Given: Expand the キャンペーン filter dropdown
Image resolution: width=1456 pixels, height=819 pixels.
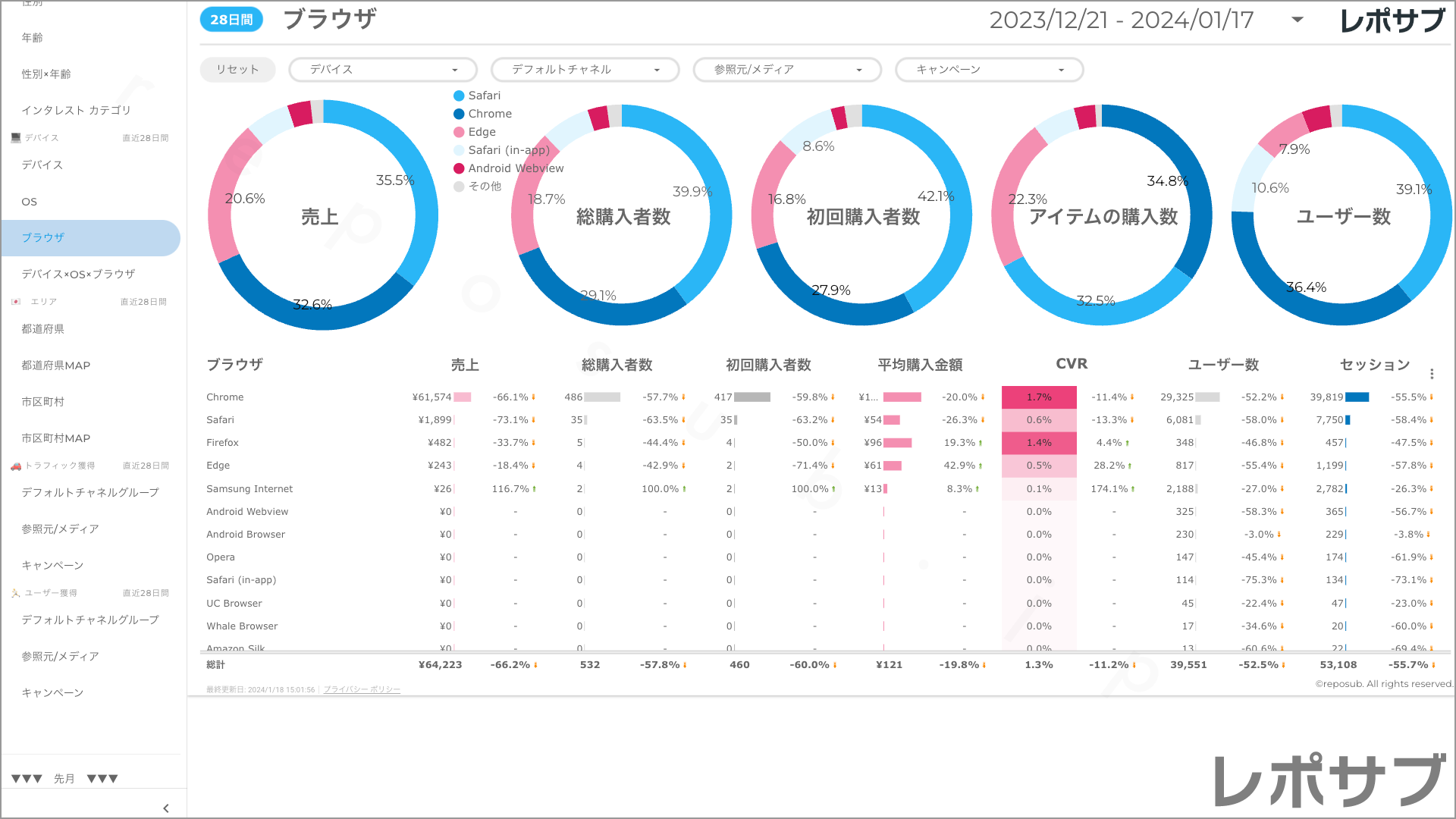Looking at the screenshot, I should 989,70.
